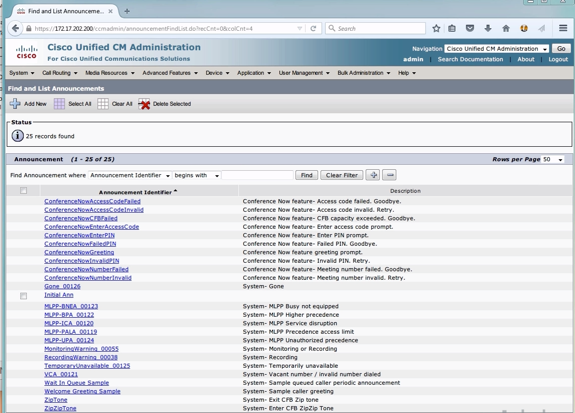575x413 pixels.
Task: Click the Description column header
Action: click(x=405, y=191)
